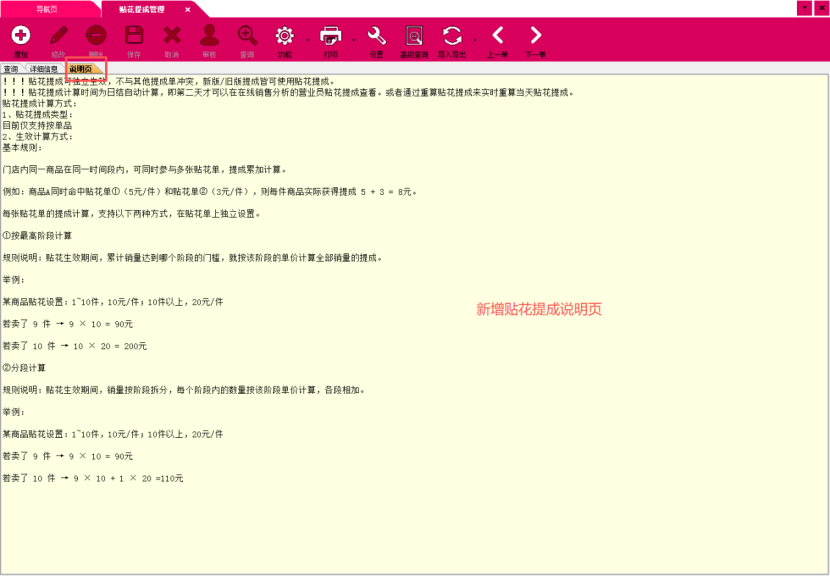The image size is (830, 576).
Task: Go to next record with 下一单 arrow
Action: click(x=536, y=35)
